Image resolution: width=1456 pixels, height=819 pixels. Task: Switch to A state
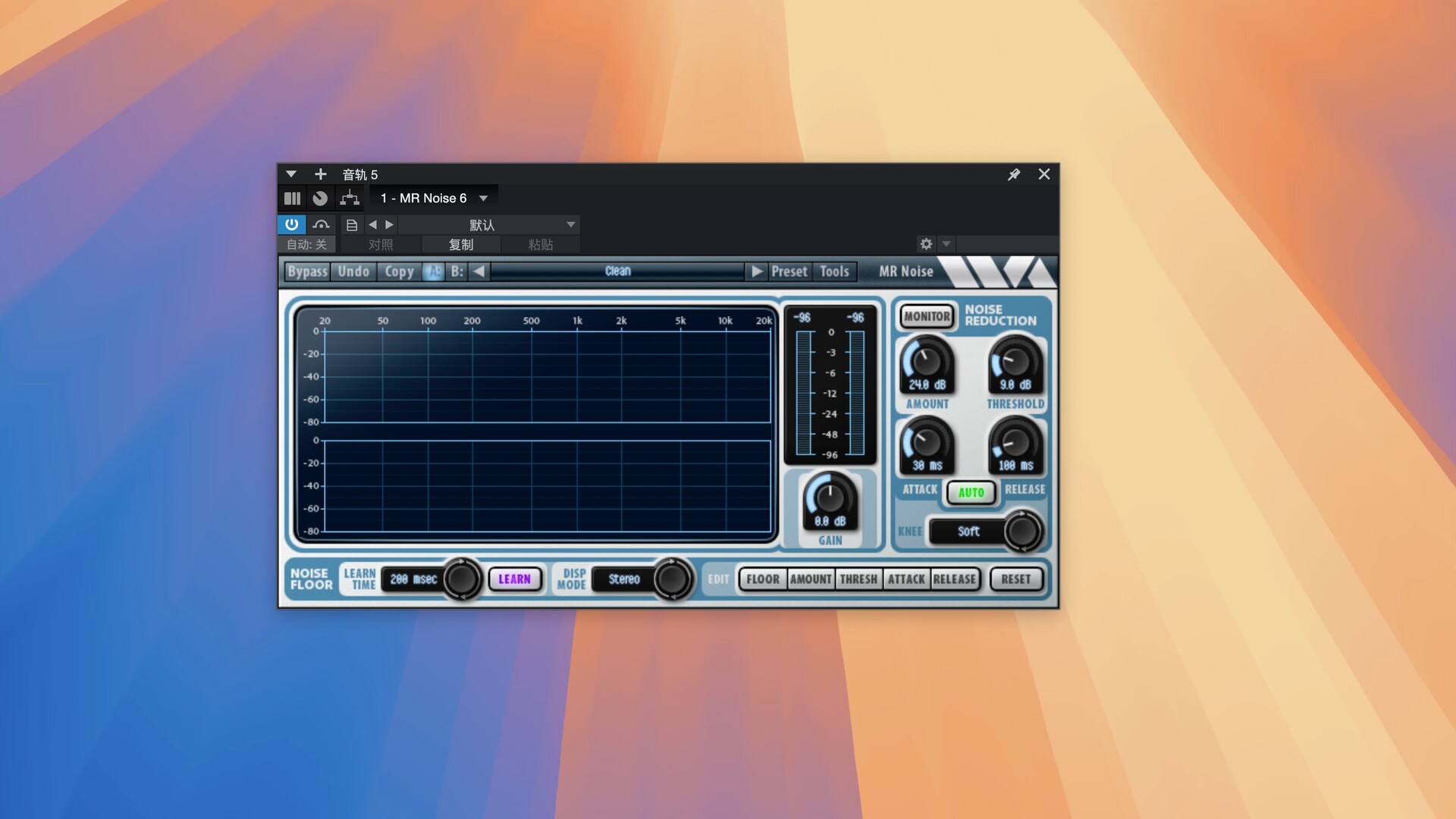click(434, 271)
